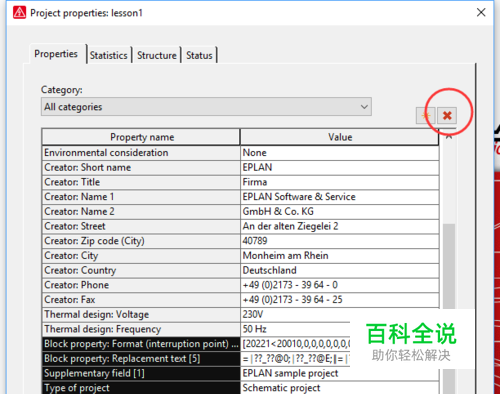Select the Creator: Name 1 property

(x=141, y=197)
